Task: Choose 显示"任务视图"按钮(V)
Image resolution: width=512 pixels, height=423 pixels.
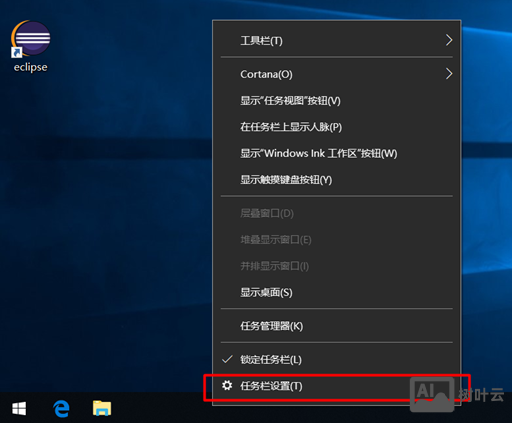Action: [x=337, y=101]
